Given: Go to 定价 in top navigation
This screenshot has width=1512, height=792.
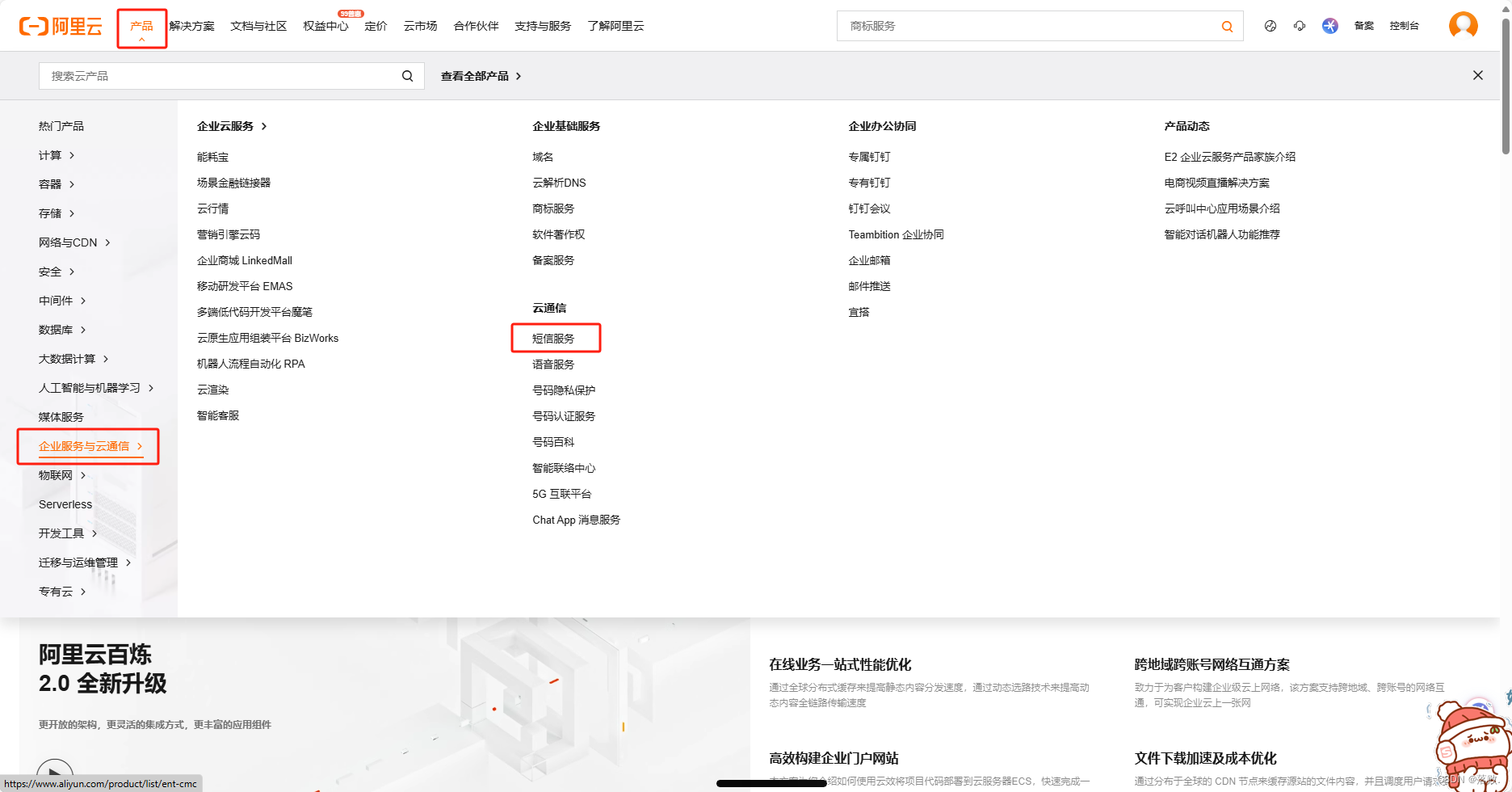Looking at the screenshot, I should pyautogui.click(x=376, y=26).
